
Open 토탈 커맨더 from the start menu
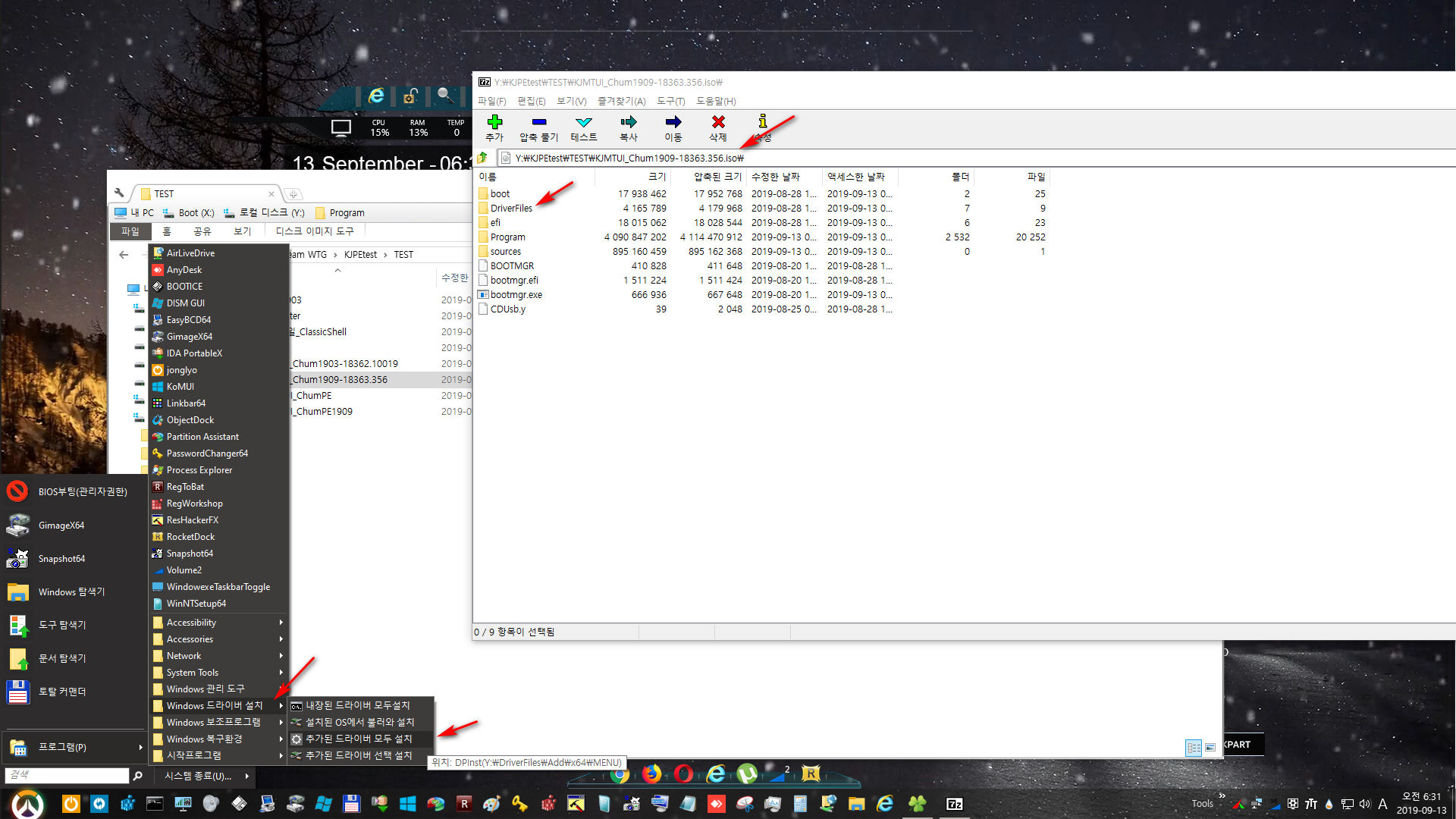point(74,692)
